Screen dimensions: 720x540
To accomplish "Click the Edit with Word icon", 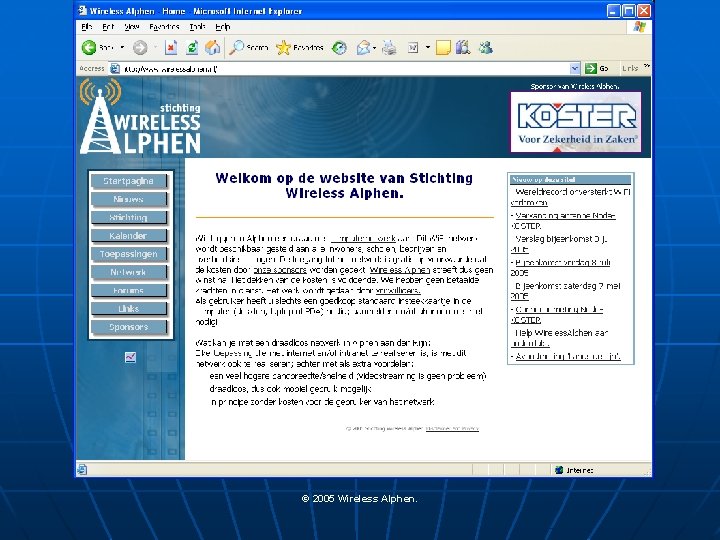I will pyautogui.click(x=413, y=47).
